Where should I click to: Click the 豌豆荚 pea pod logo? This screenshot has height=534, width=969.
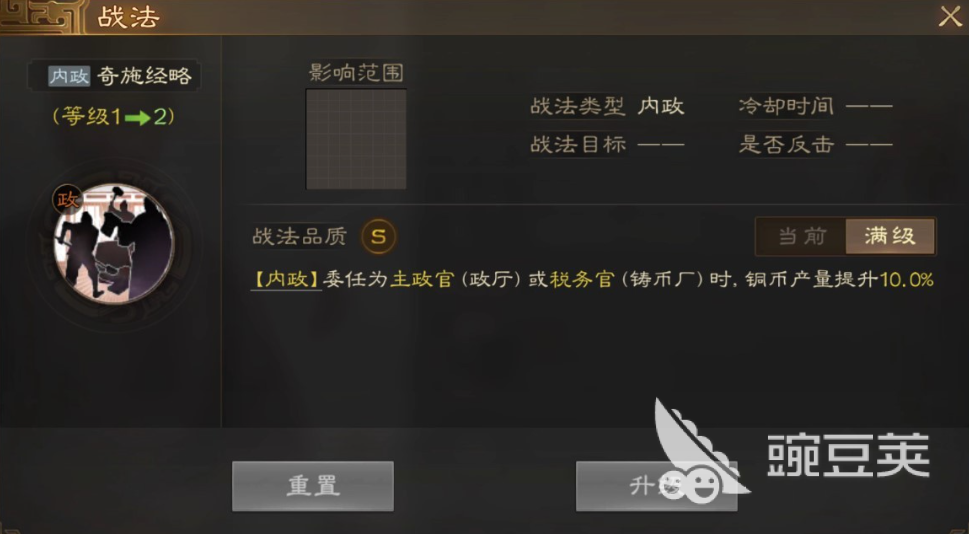701,450
